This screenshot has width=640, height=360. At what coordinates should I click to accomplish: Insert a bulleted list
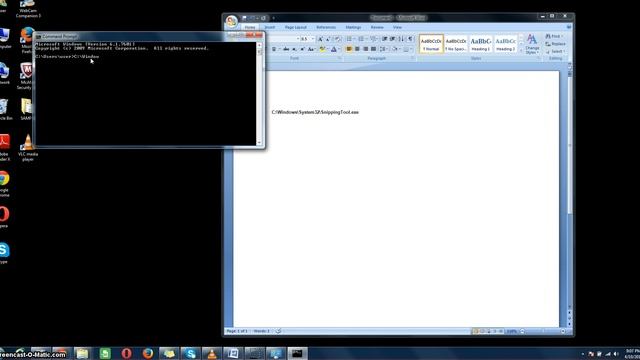(x=349, y=39)
